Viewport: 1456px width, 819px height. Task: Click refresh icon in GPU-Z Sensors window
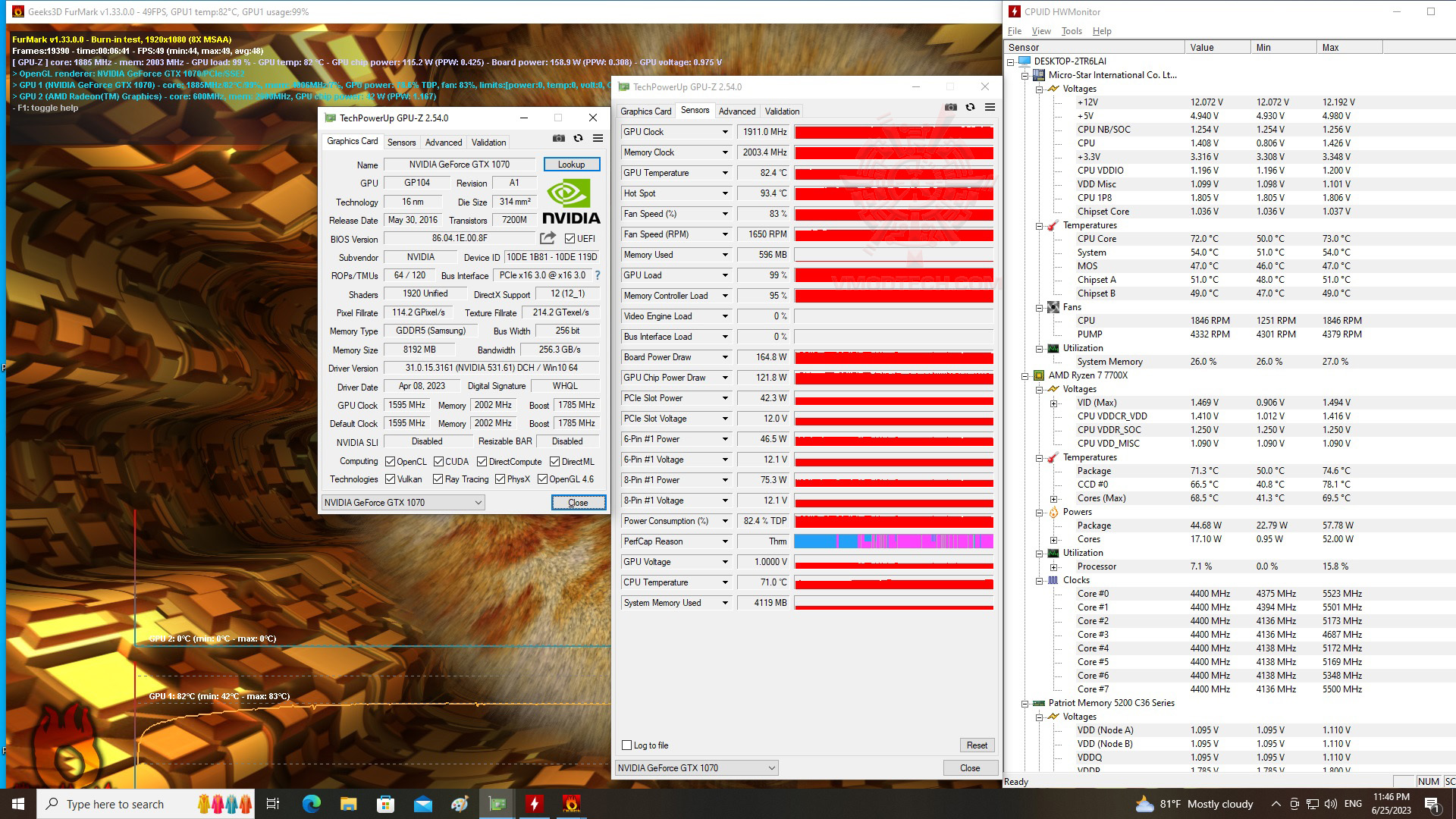tap(970, 108)
